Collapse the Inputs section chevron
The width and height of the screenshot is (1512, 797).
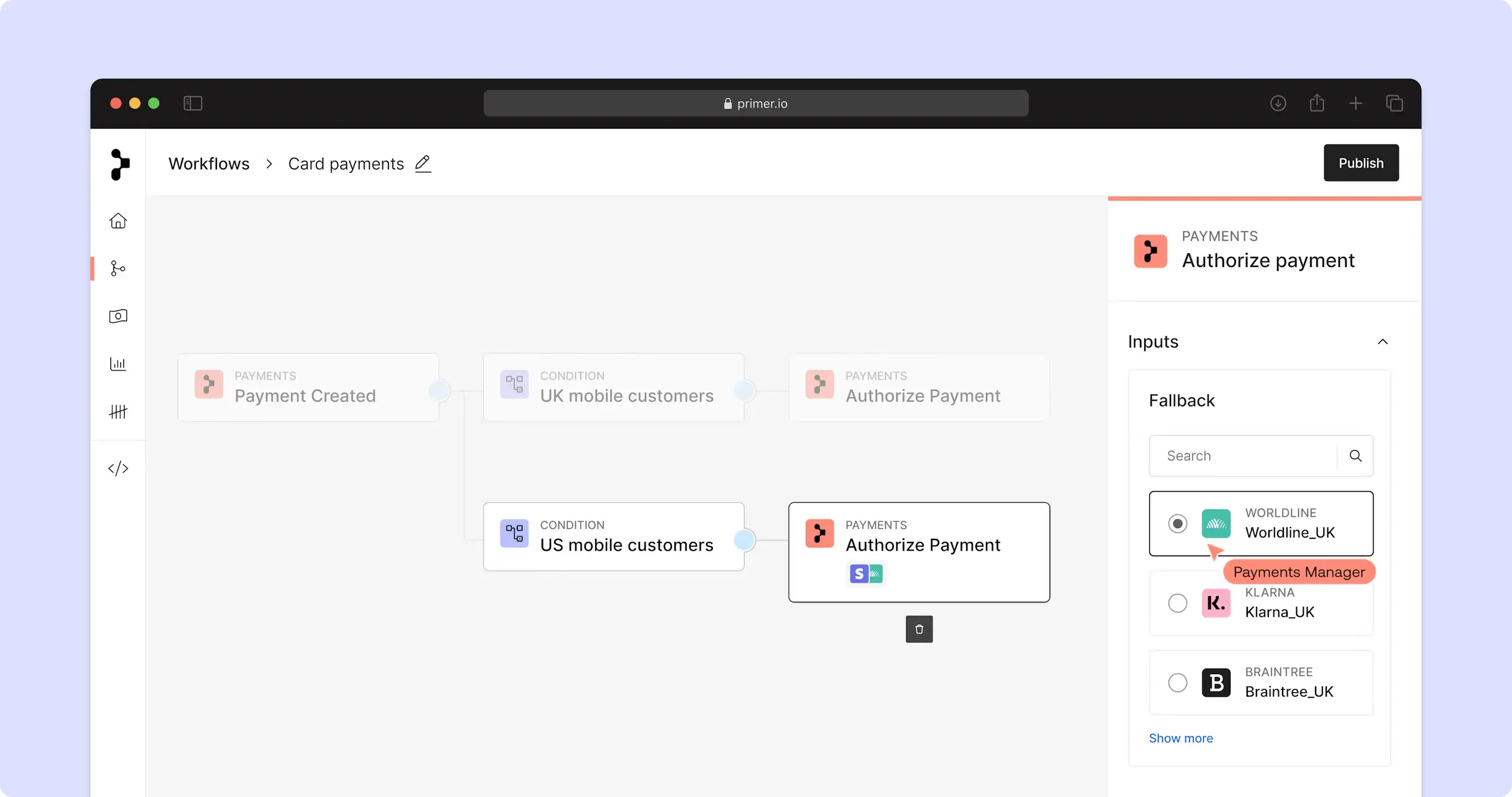pos(1382,342)
